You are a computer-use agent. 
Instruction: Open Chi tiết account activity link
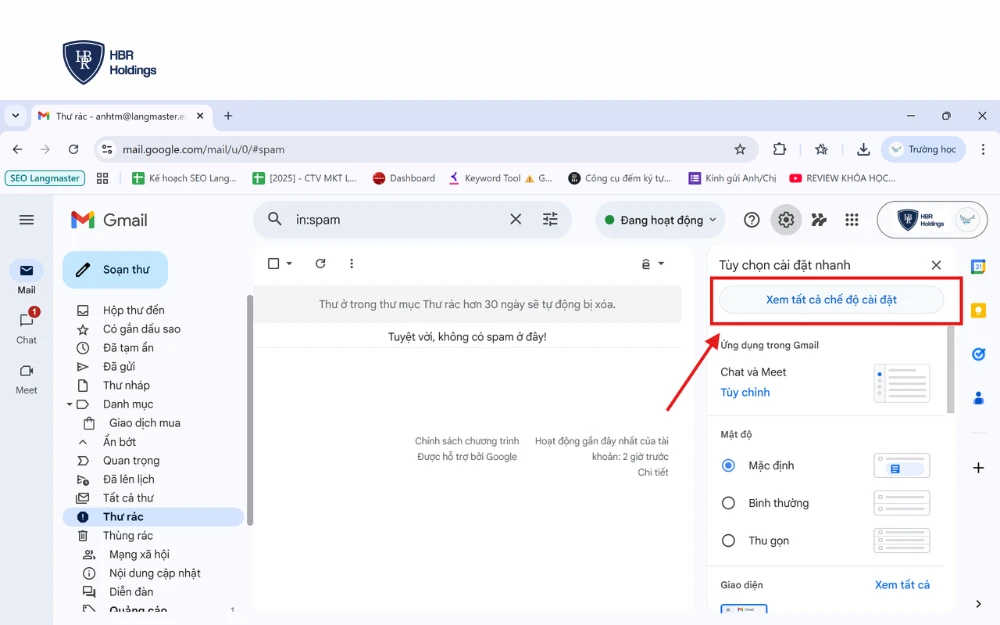652,473
